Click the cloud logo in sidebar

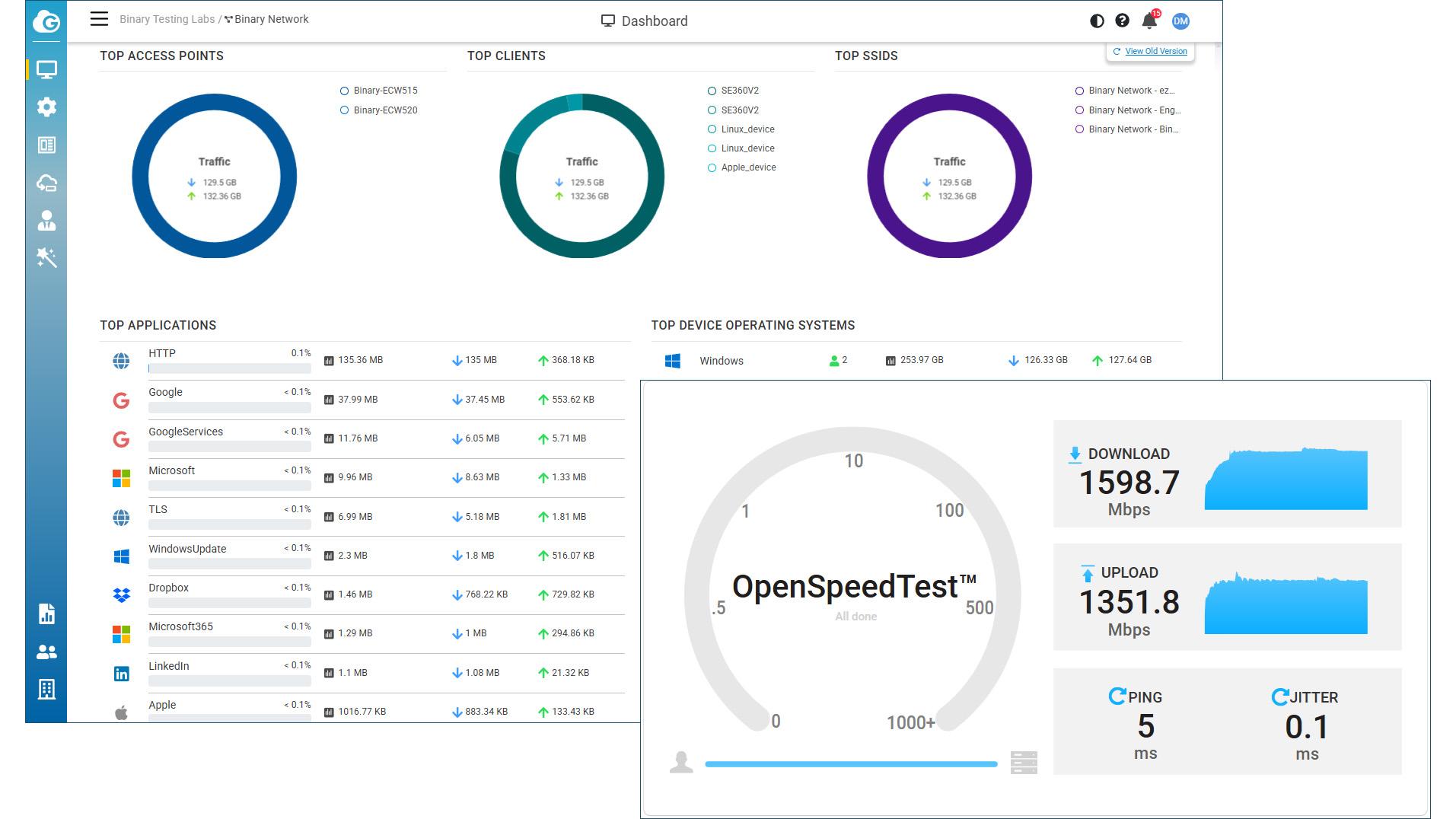[x=46, y=21]
